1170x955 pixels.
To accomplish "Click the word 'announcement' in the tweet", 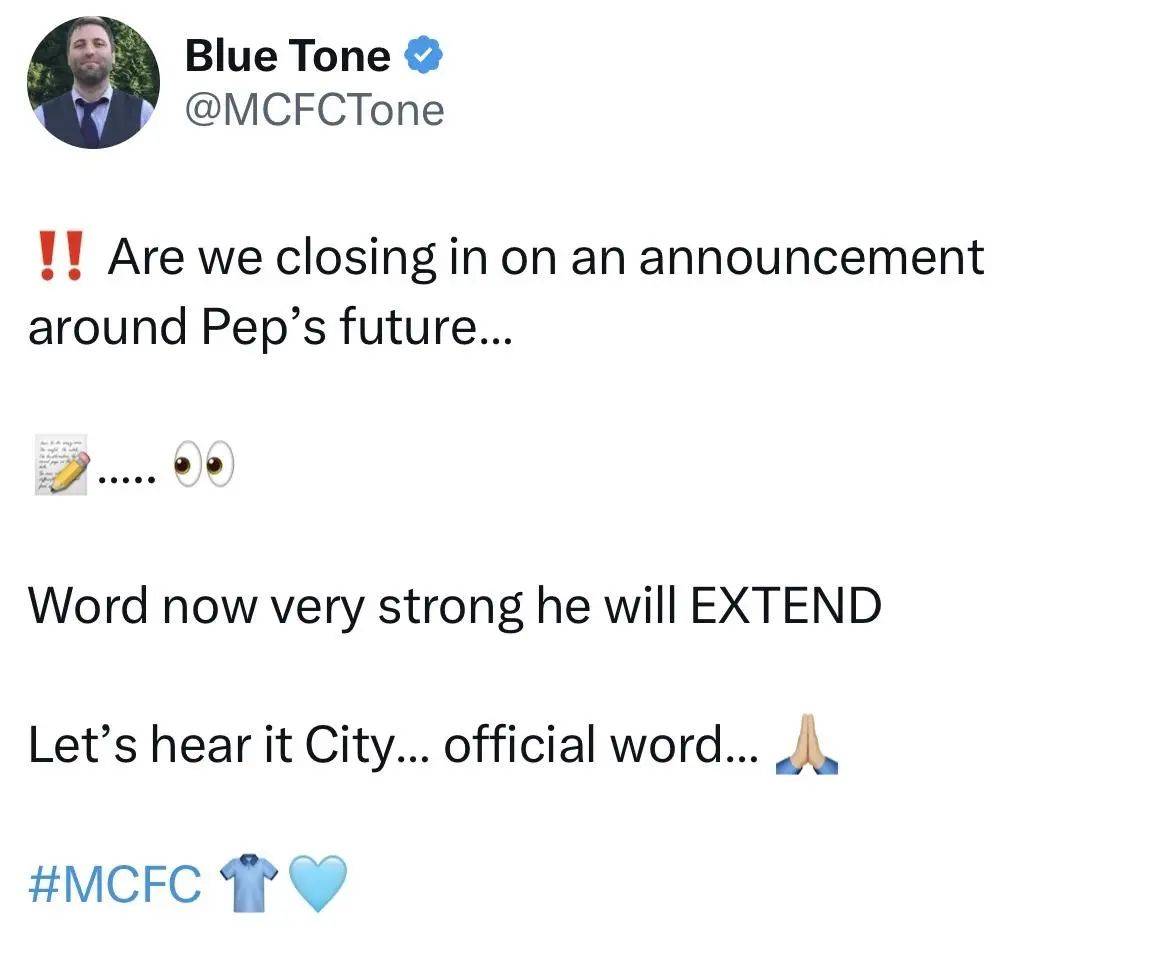I will pyautogui.click(x=812, y=257).
